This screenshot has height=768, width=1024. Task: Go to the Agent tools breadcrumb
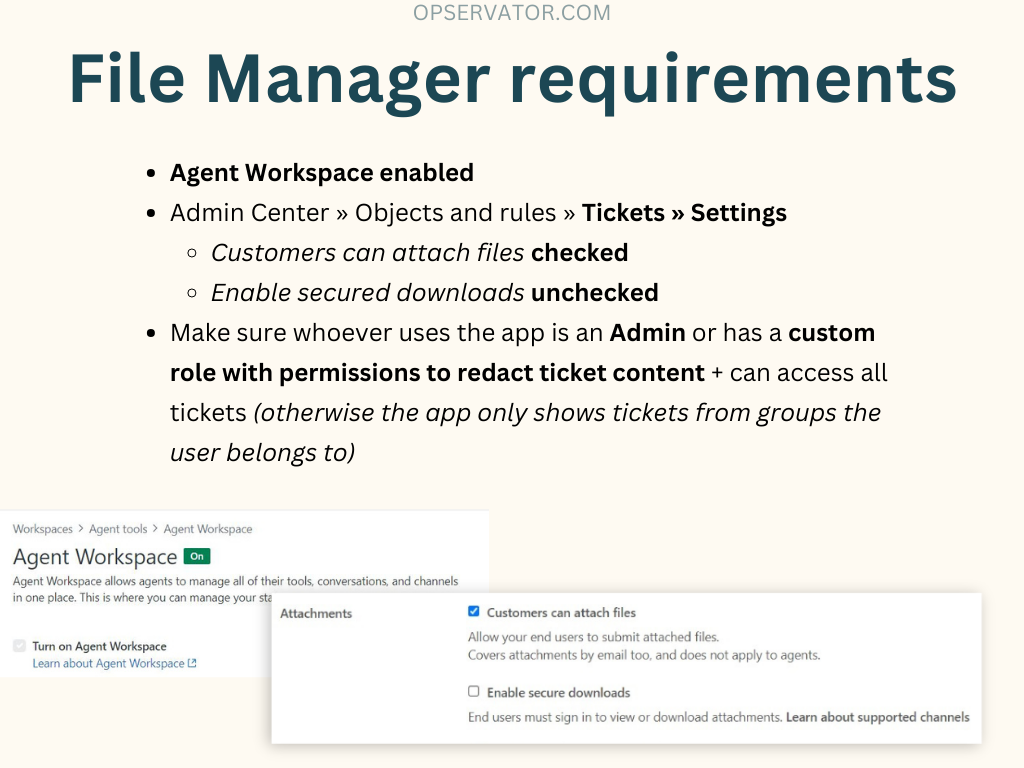tap(118, 529)
